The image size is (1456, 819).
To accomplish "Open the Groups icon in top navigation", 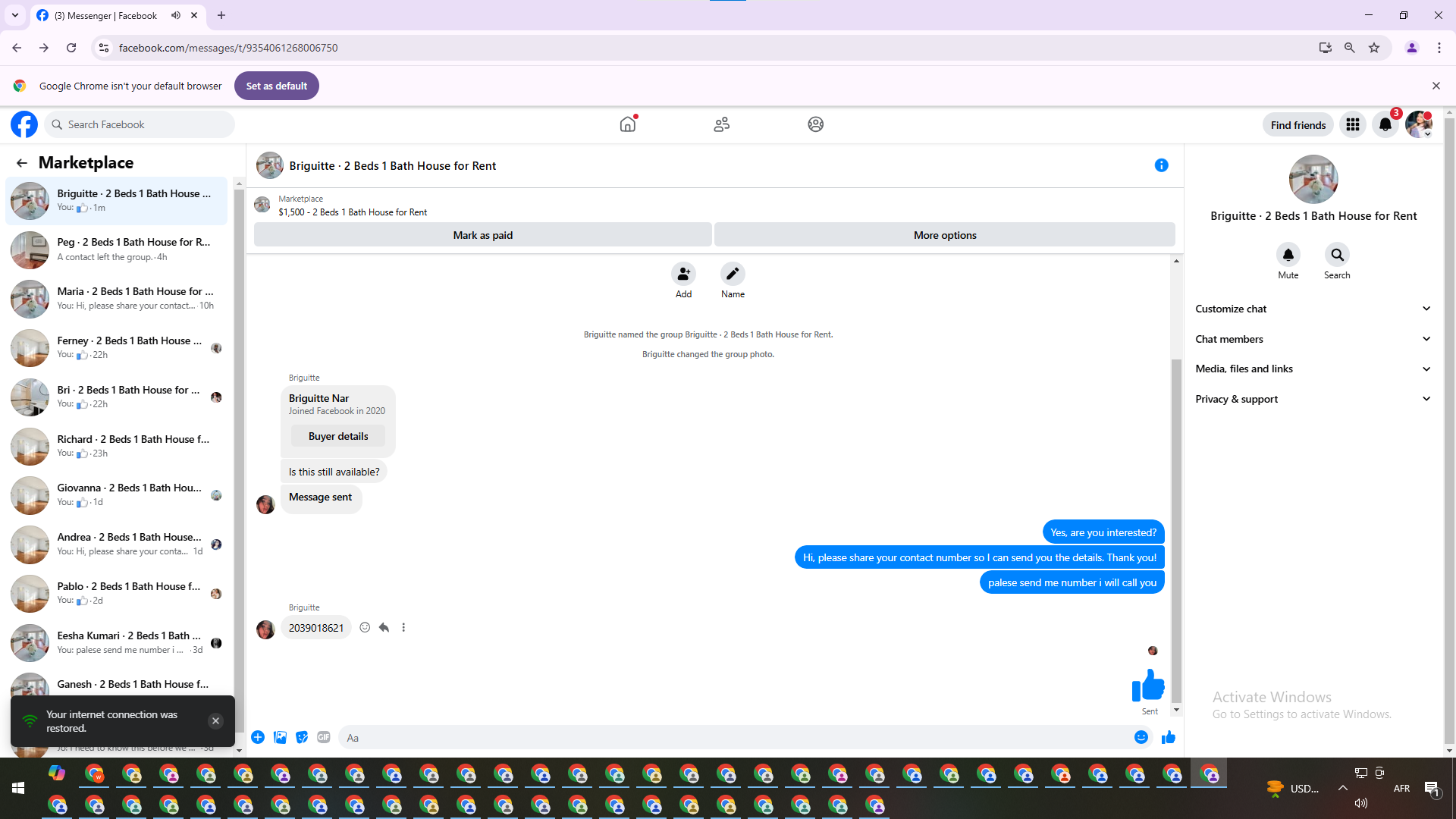I will (x=816, y=124).
